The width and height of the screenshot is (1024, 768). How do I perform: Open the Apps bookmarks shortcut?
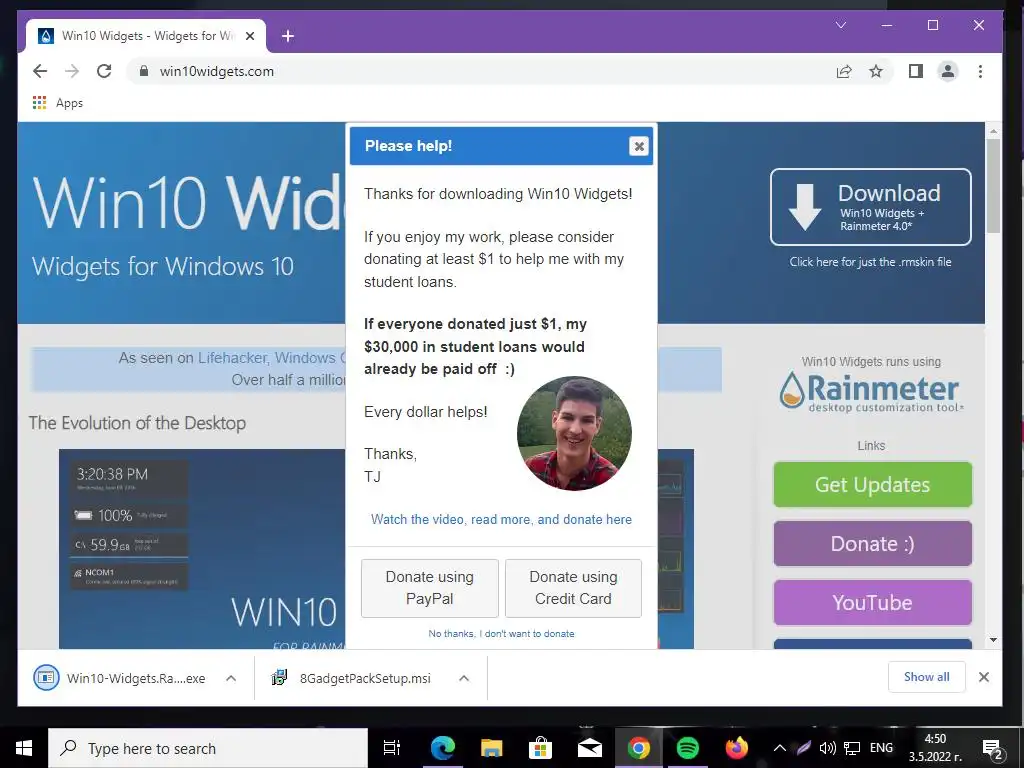(57, 103)
